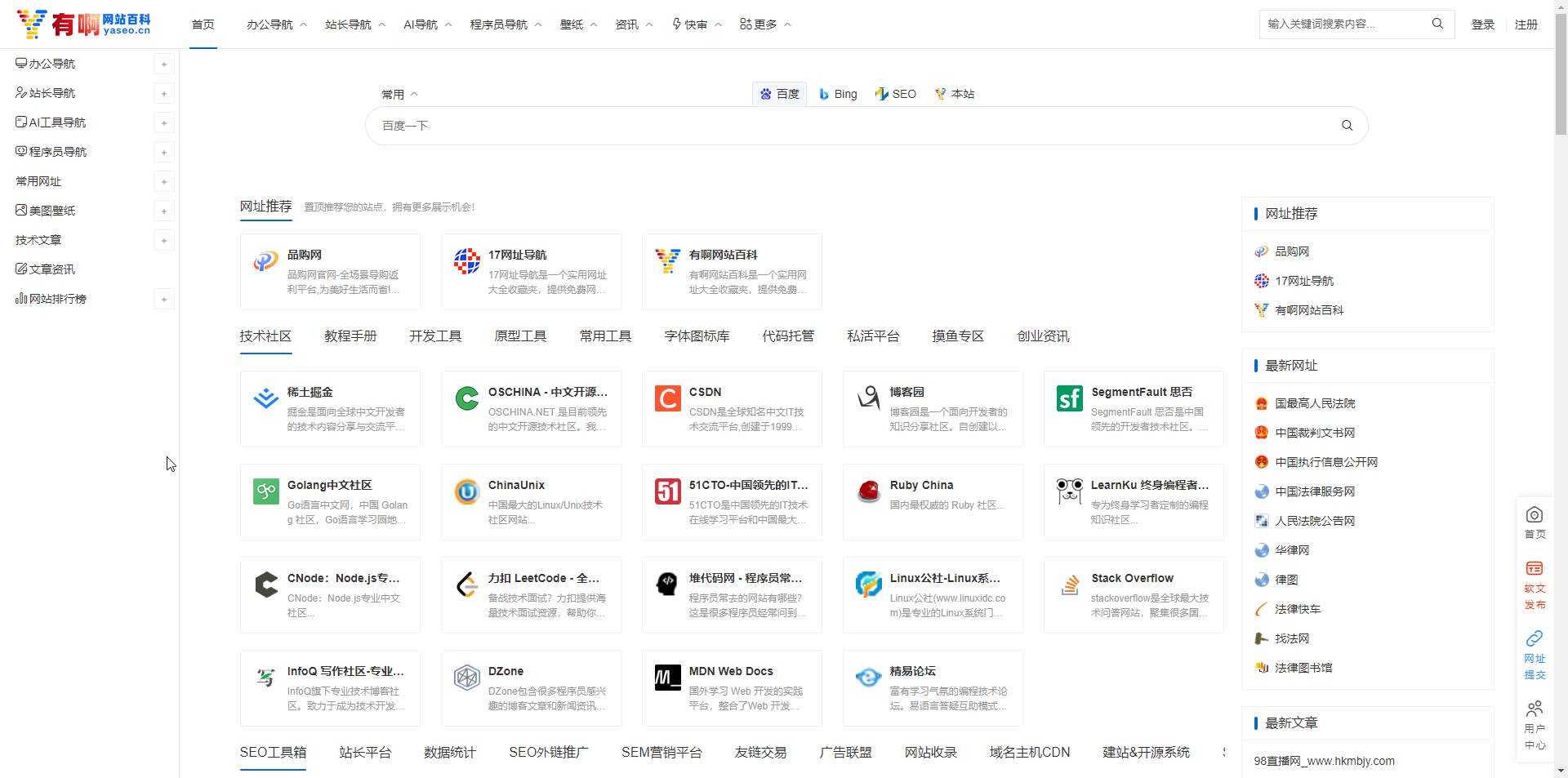Open SegmentFault sf logo icon

tap(1070, 398)
